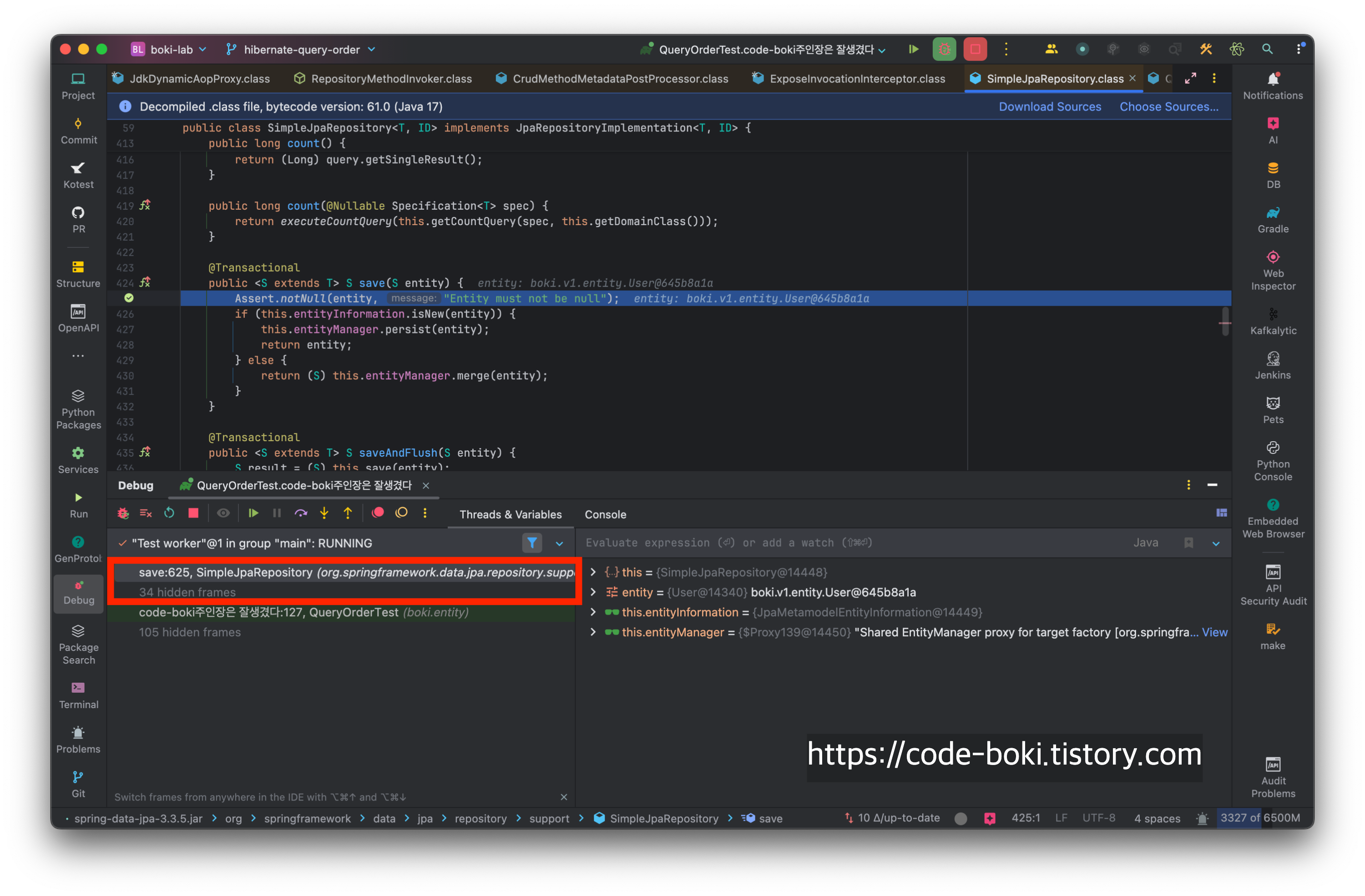Open the Structure tool window
Viewport: 1365px width, 896px height.
[x=79, y=274]
